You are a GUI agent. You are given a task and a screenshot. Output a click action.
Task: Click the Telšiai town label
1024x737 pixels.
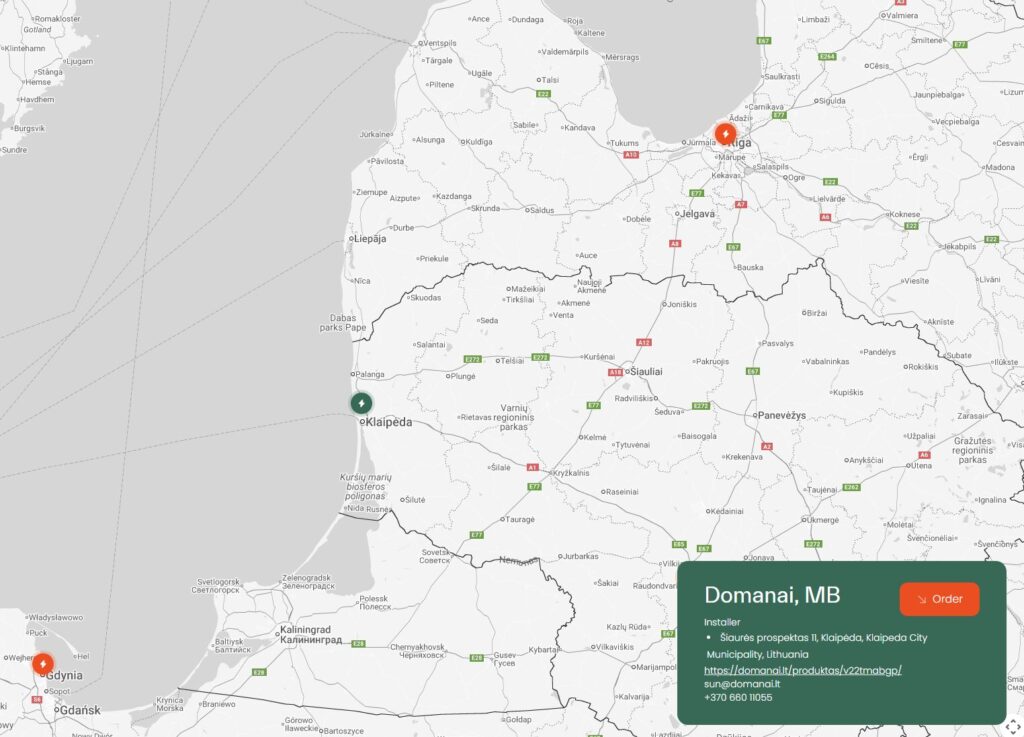(x=512, y=361)
